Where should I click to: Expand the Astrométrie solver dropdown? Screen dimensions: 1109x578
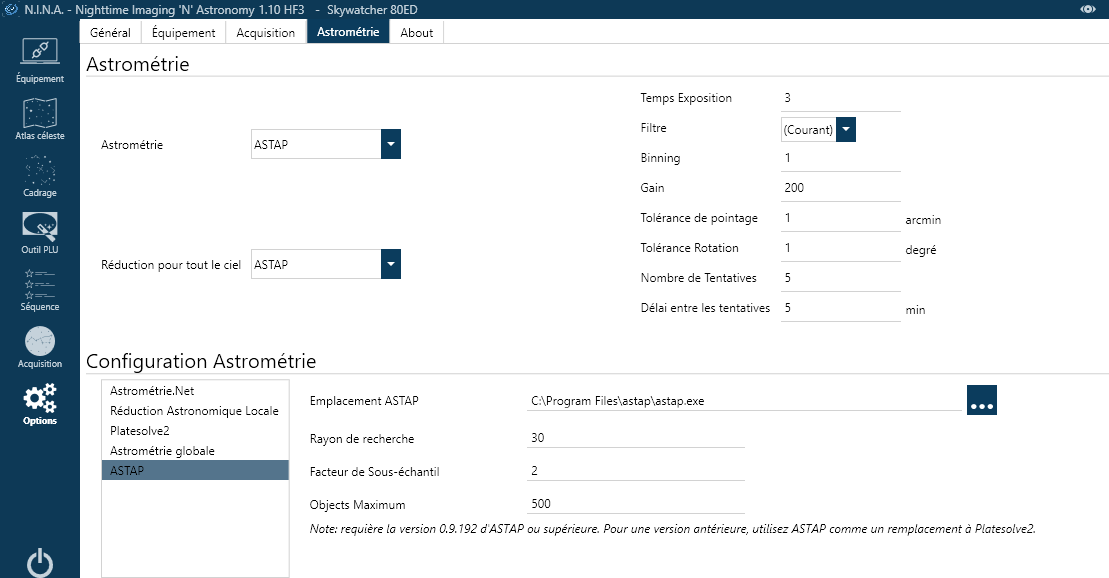pos(390,144)
